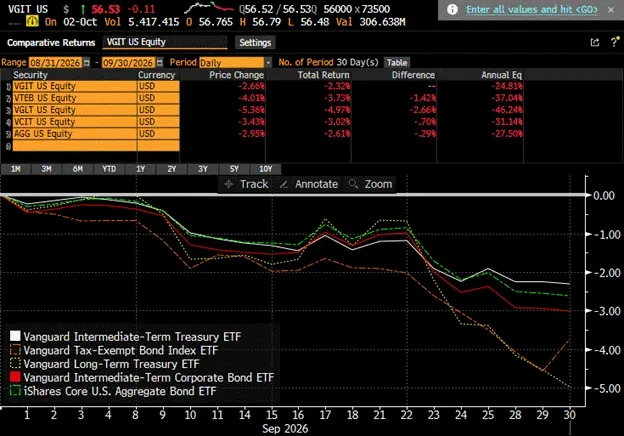Activate the Annotate pencil tool

point(309,184)
